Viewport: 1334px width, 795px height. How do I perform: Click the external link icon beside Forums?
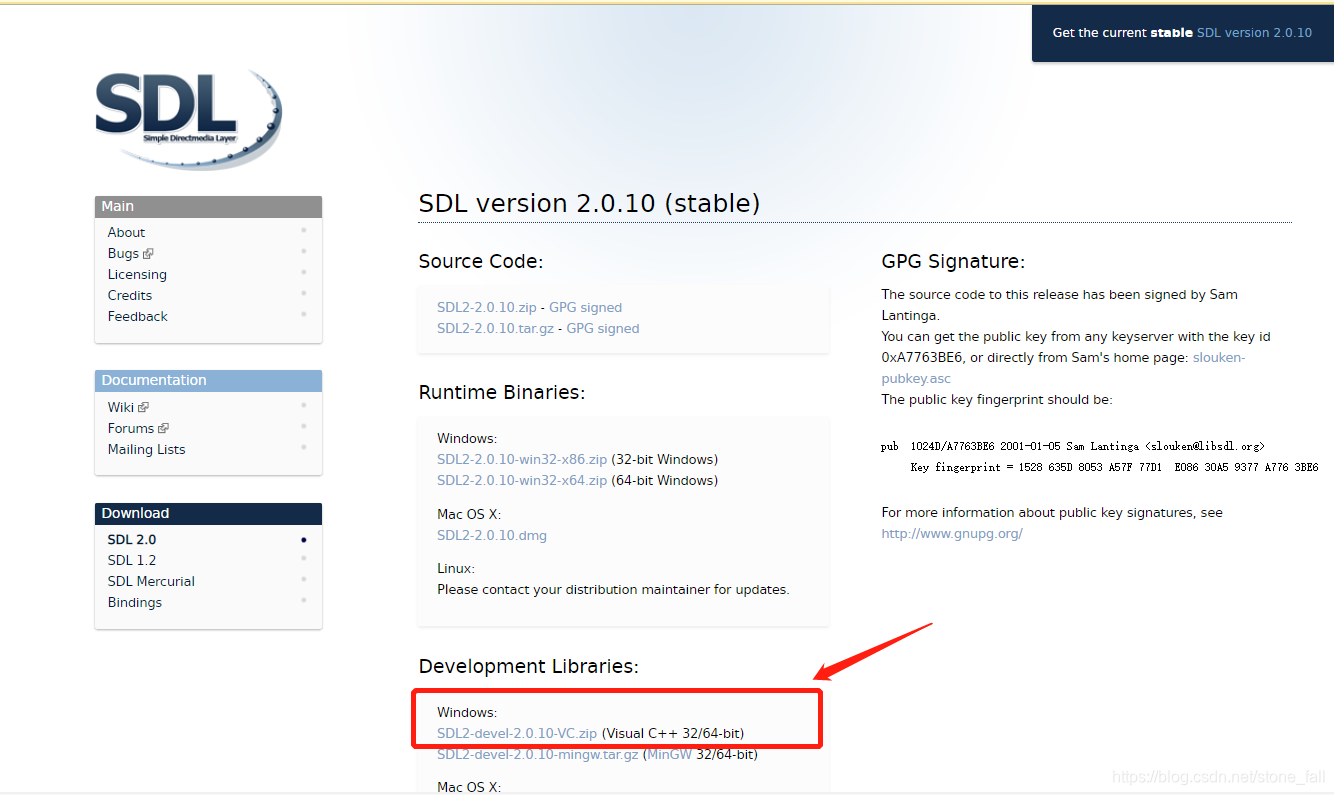click(163, 428)
